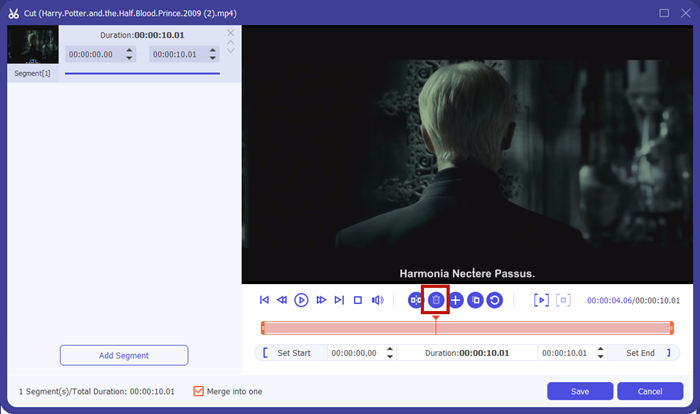Click the scissors icon in the title bar
The image size is (700, 414).
click(13, 13)
